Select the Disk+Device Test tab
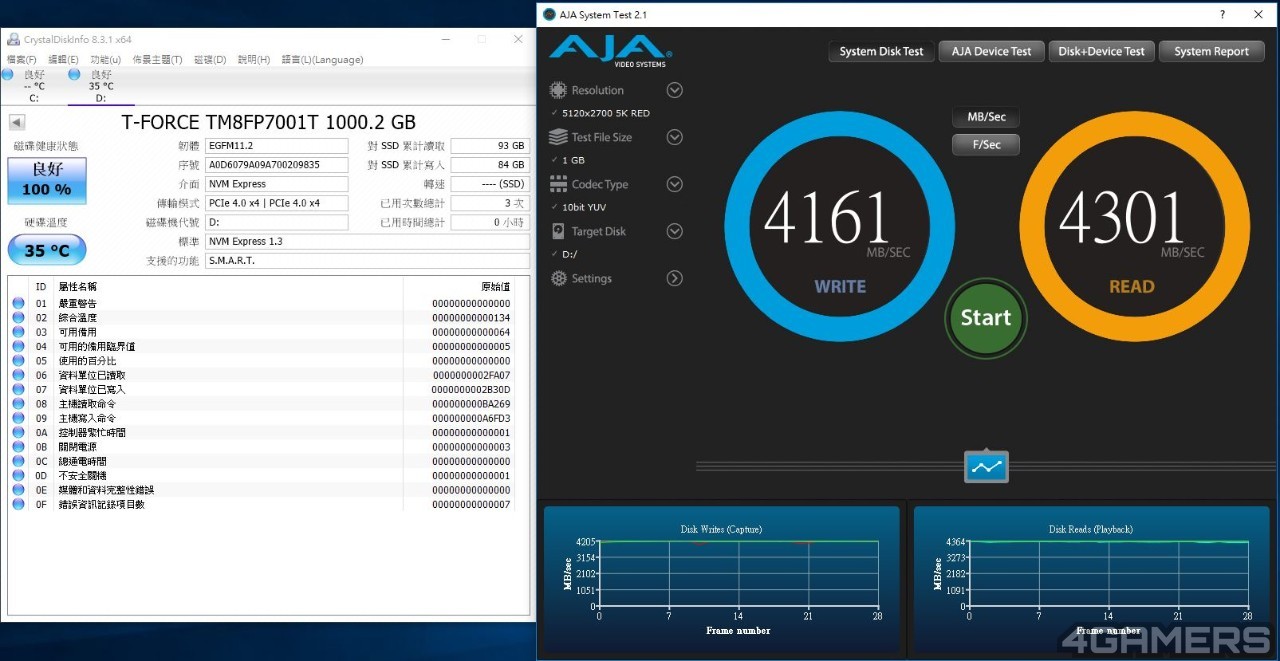This screenshot has width=1280, height=661. 1101,51
